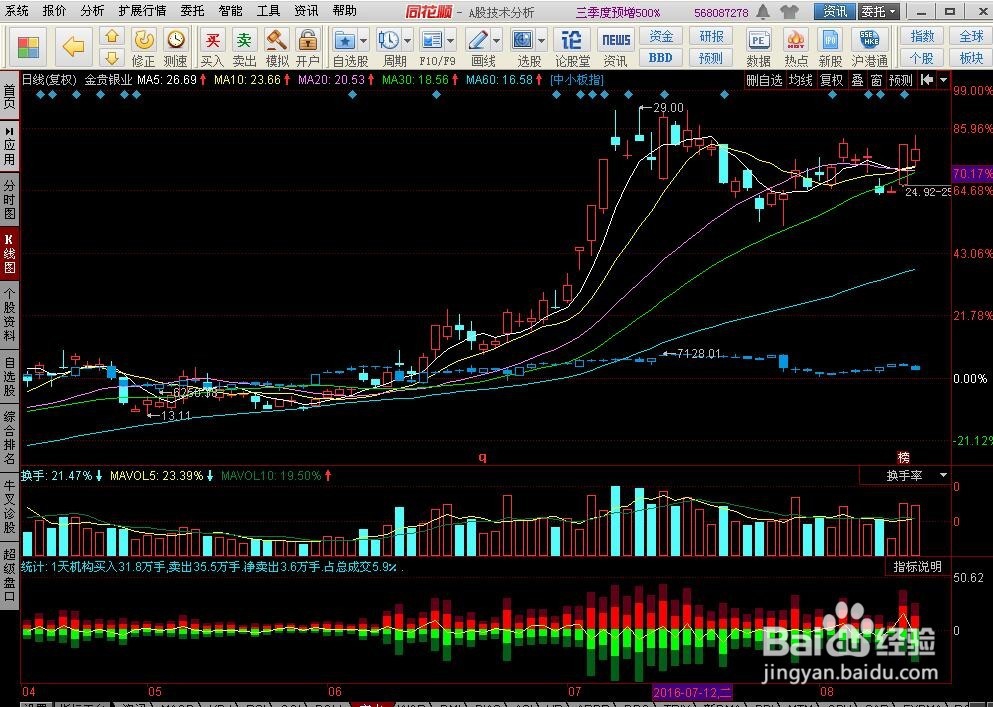
Task: Open the 工具 menu
Action: point(269,11)
